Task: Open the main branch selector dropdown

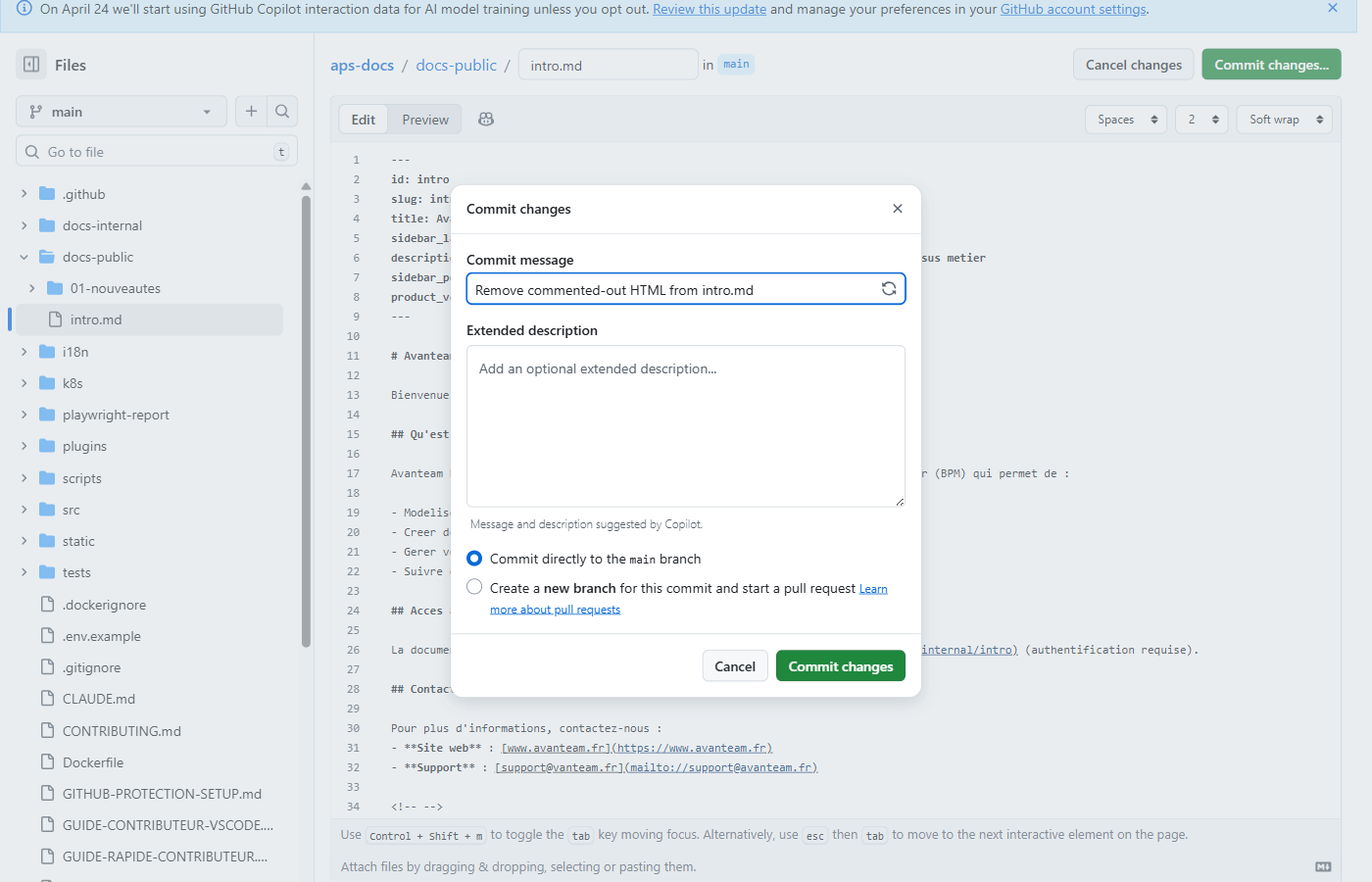Action: click(121, 111)
